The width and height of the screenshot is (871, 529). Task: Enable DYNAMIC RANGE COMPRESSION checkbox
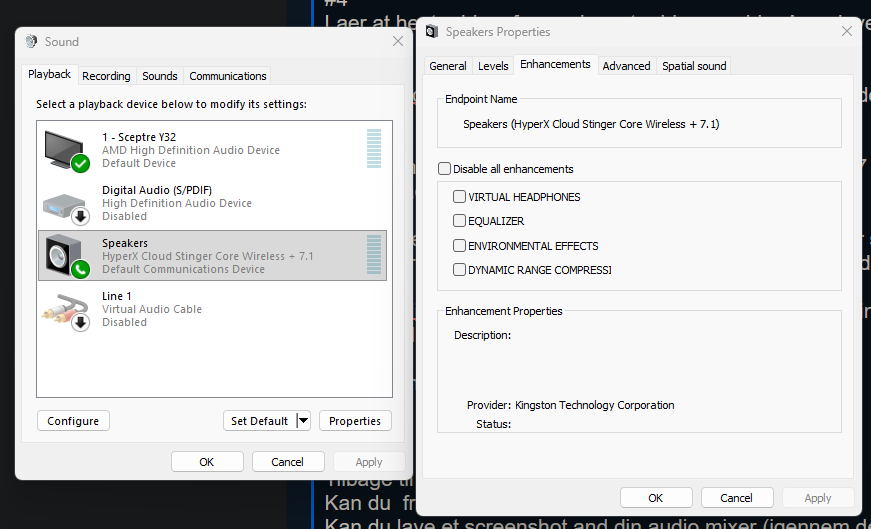pos(459,270)
